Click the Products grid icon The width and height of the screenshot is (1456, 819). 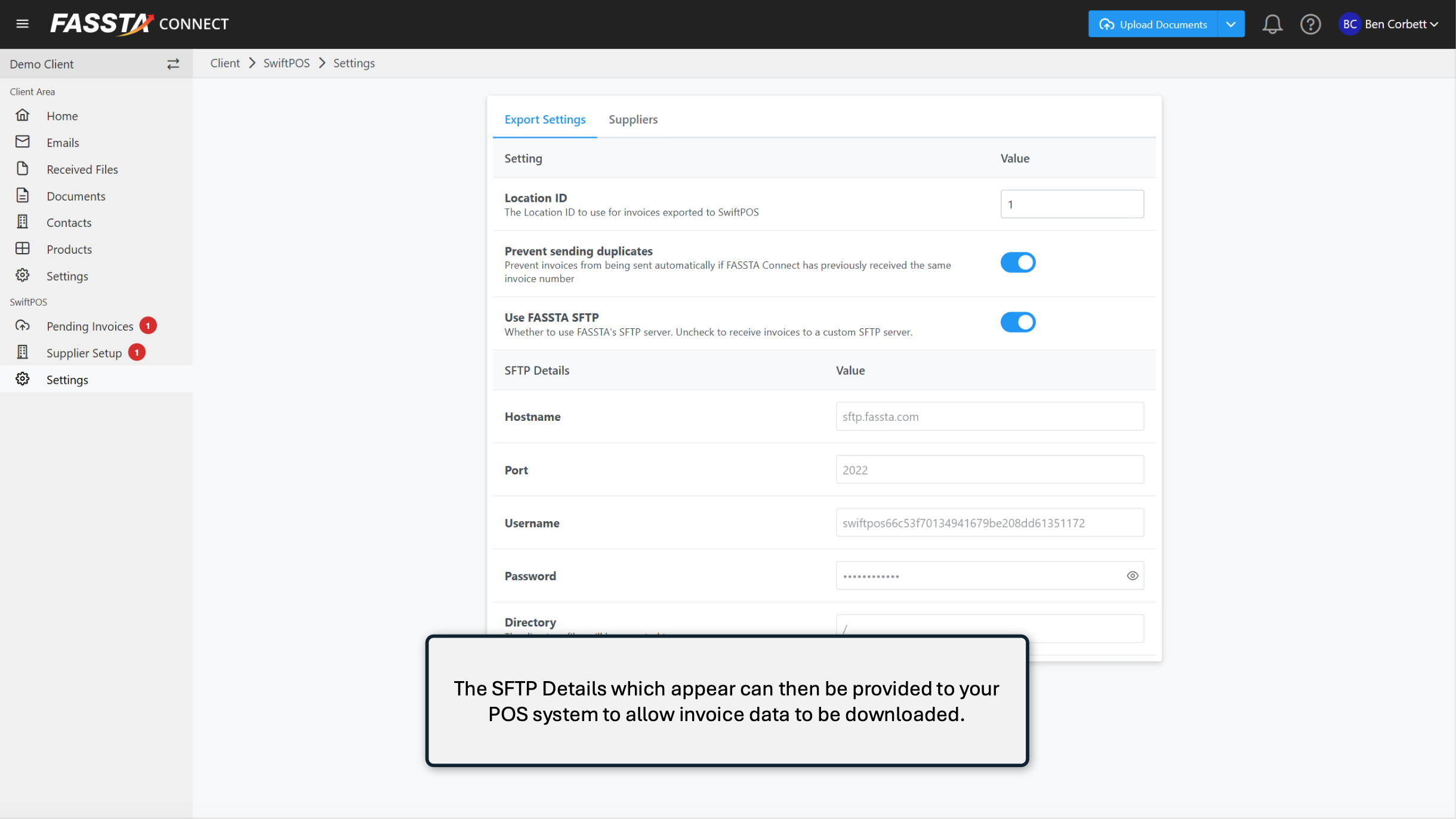23,248
